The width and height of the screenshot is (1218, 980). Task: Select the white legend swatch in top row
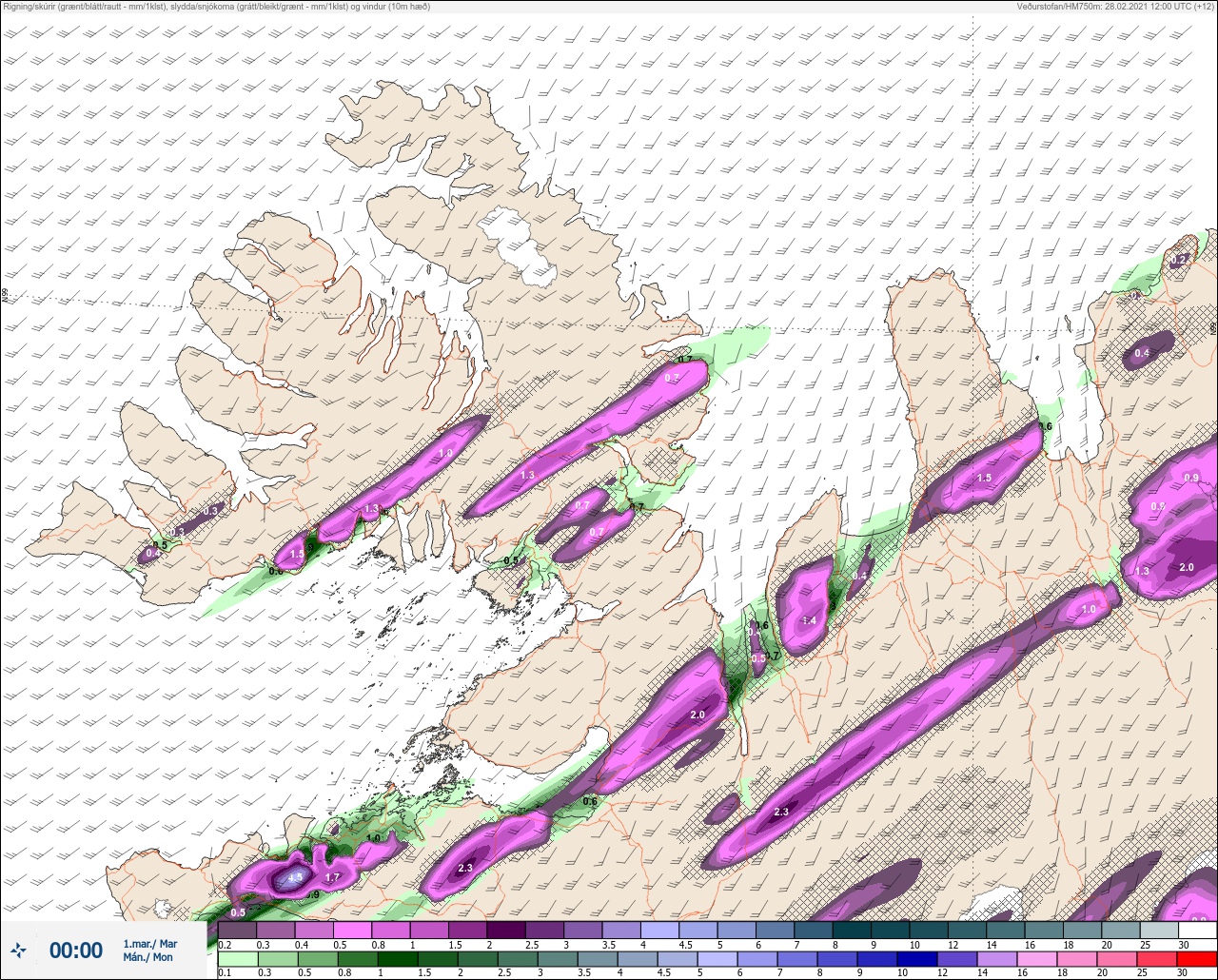coord(1197,930)
